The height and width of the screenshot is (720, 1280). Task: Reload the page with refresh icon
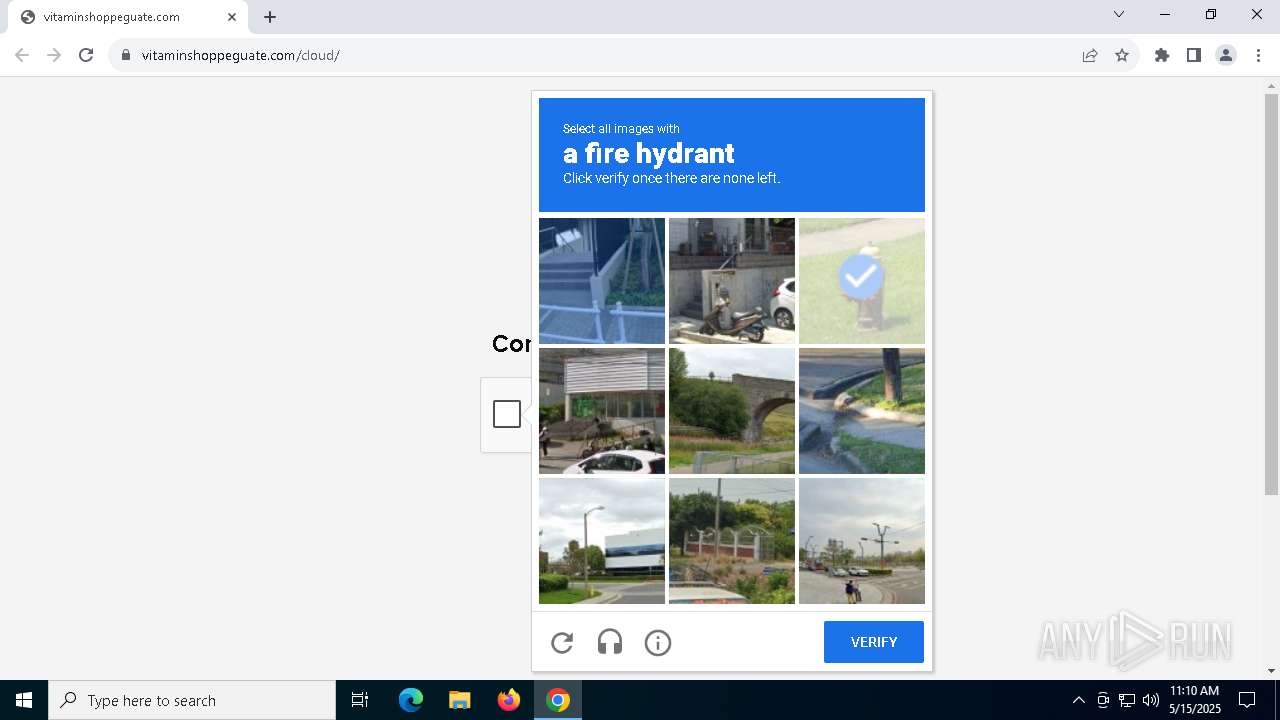pyautogui.click(x=86, y=55)
